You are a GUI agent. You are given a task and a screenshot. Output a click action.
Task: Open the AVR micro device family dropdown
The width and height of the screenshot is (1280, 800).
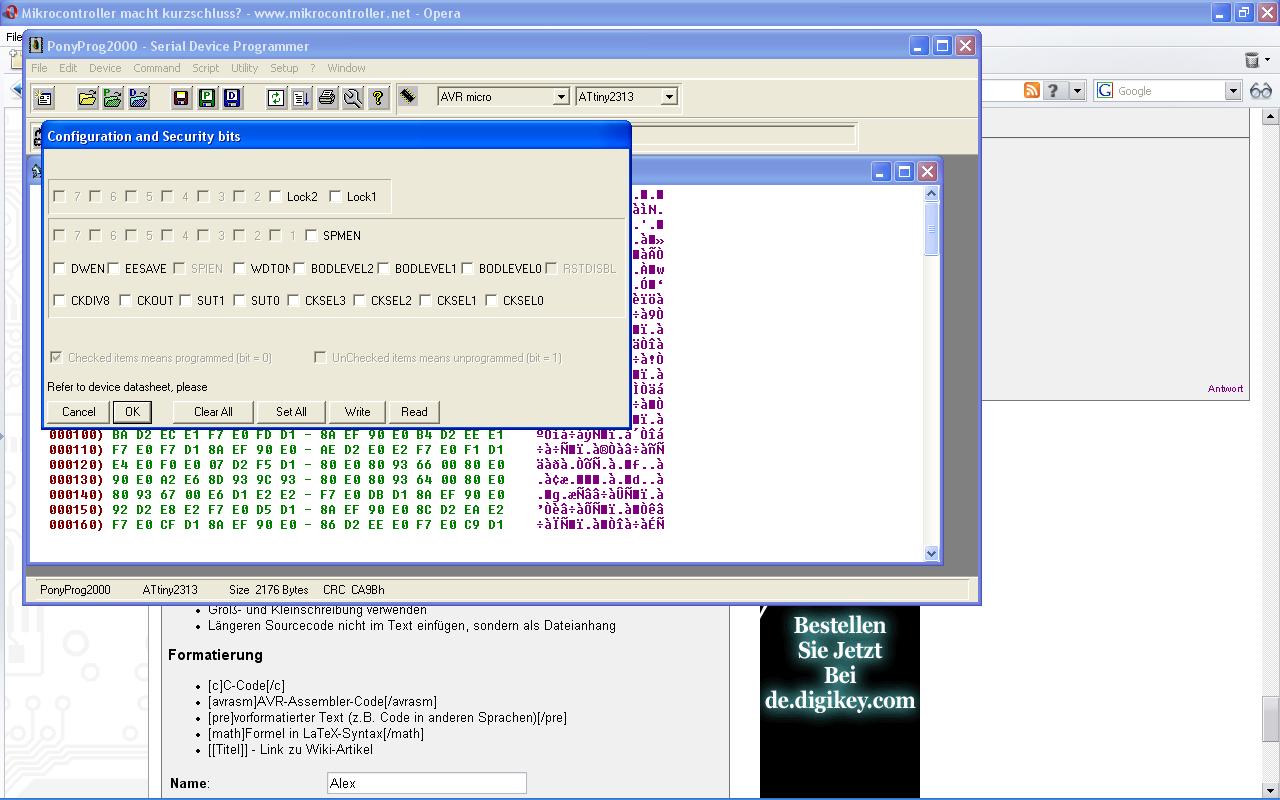561,97
